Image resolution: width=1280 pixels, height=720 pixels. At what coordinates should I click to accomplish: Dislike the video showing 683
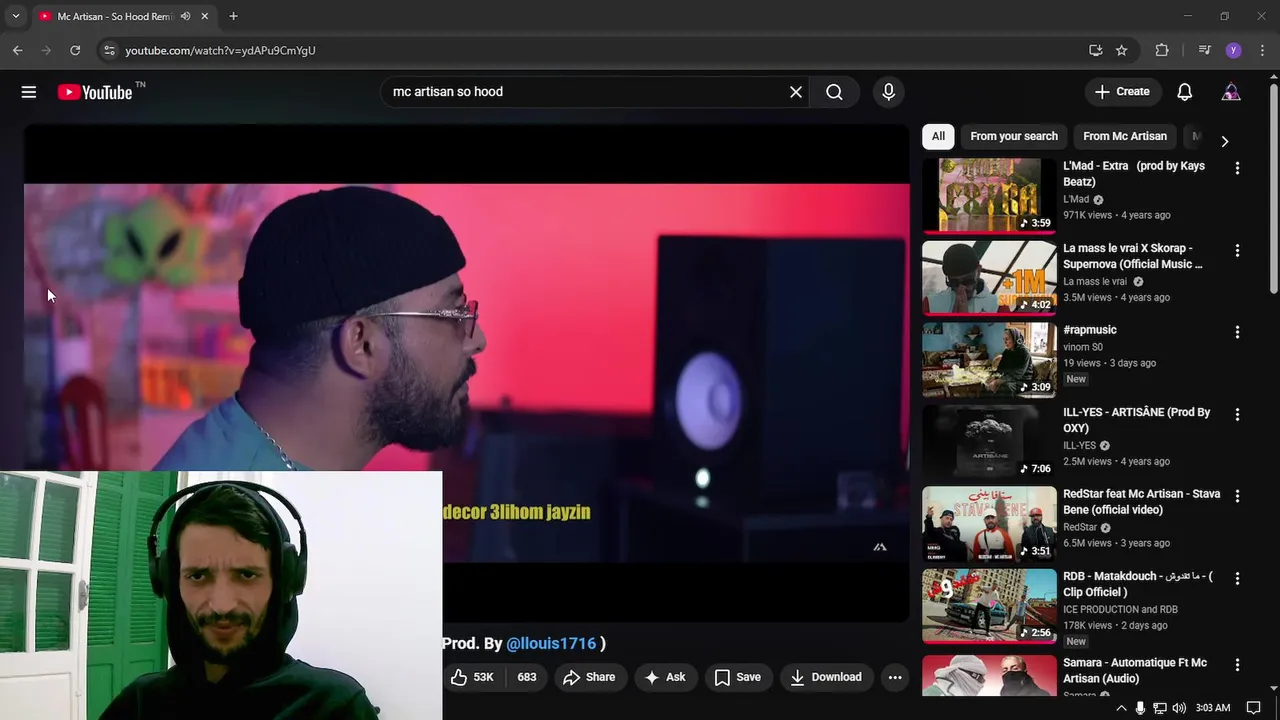pos(526,677)
